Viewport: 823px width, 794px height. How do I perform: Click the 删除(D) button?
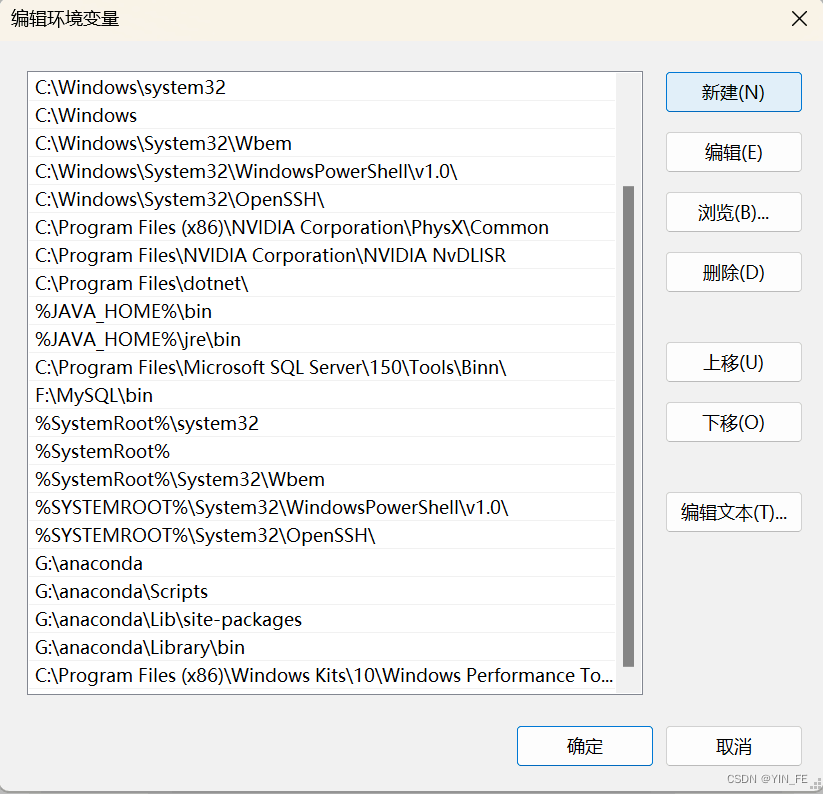[733, 272]
